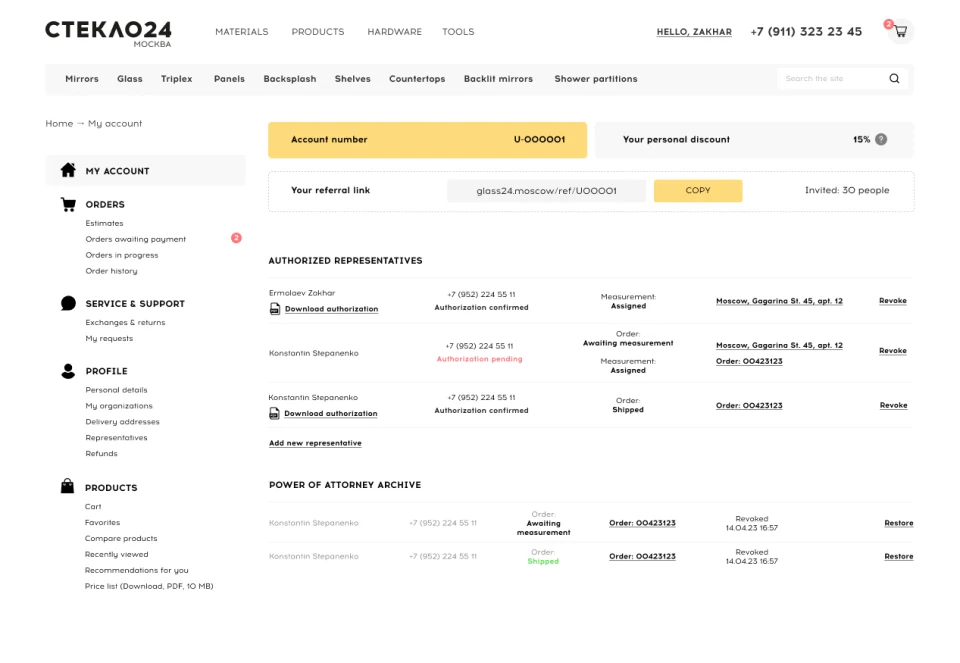Open Favorites
The height and width of the screenshot is (663, 960).
tap(102, 523)
